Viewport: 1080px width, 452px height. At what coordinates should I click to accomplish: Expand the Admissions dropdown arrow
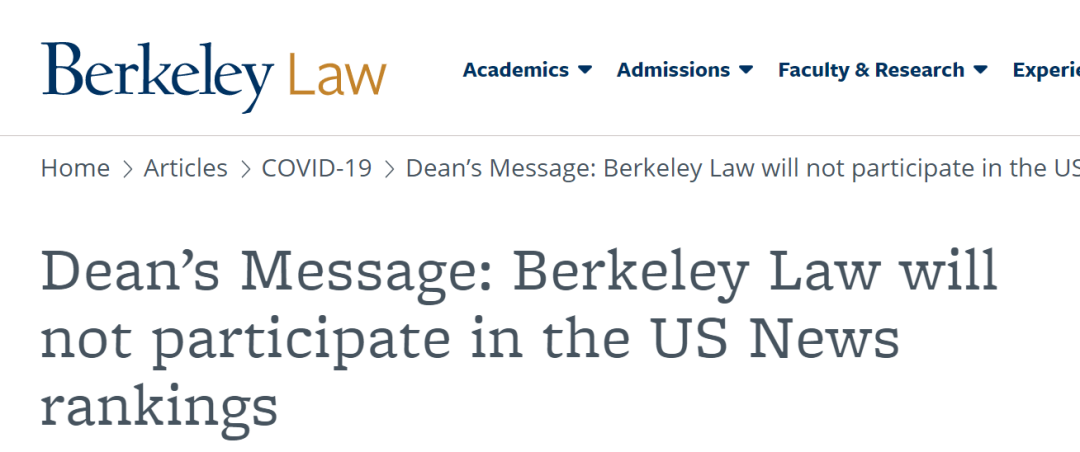746,70
